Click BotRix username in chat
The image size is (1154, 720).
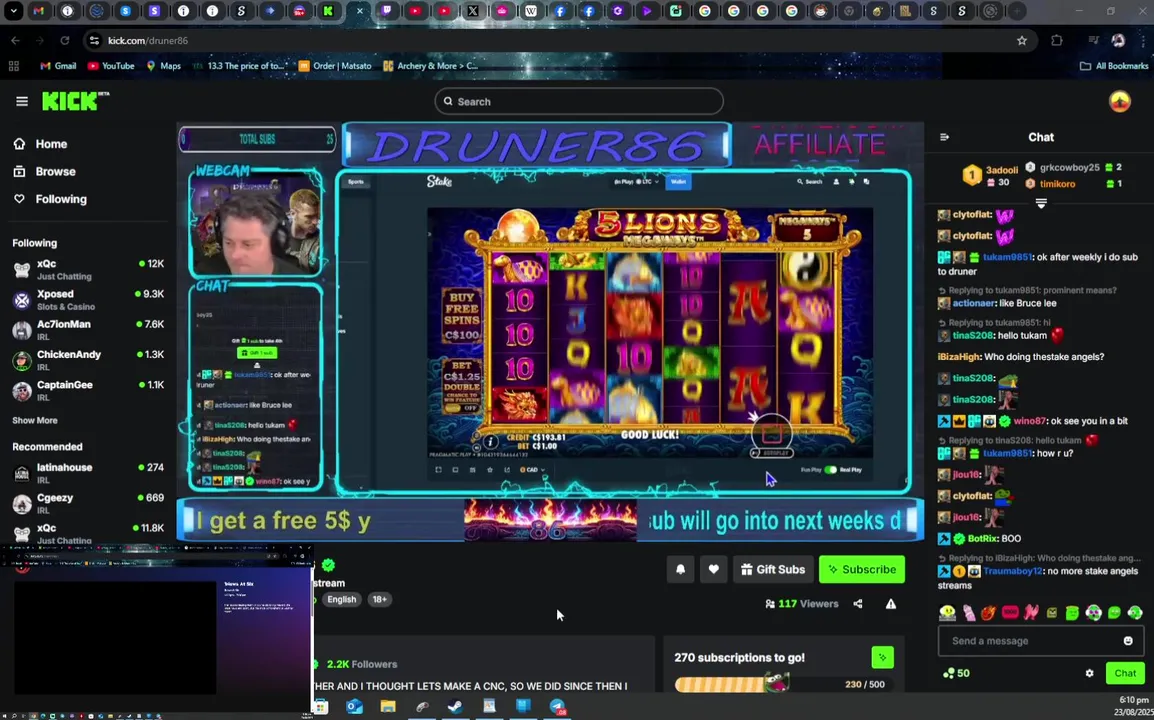983,539
